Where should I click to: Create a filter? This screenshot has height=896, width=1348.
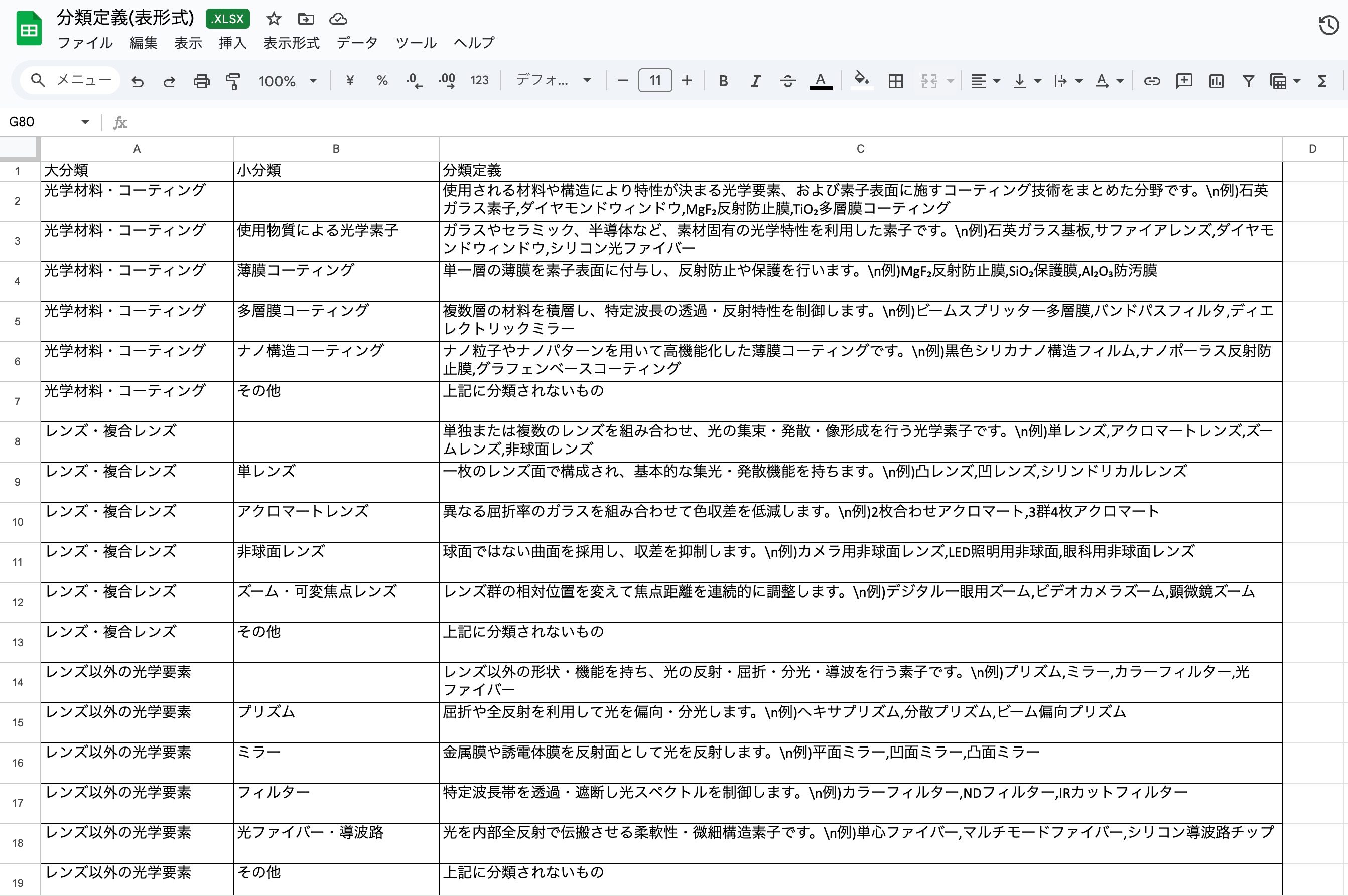tap(1248, 81)
